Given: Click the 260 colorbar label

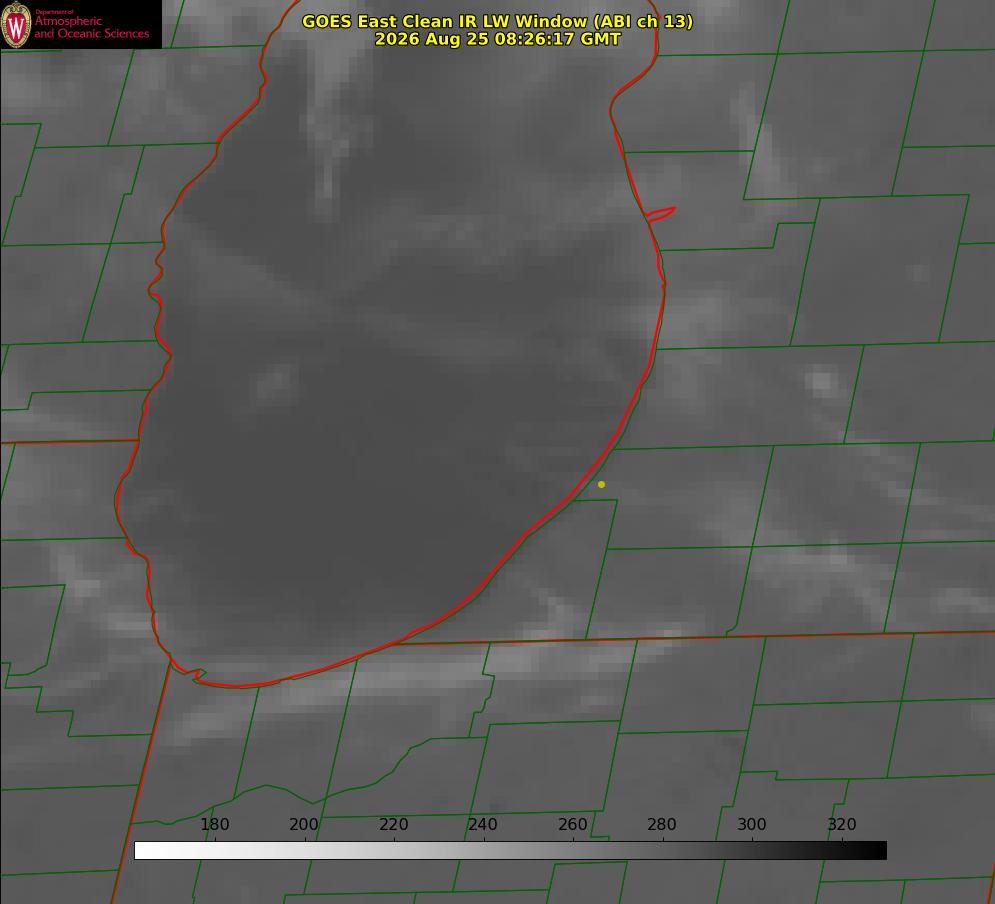Looking at the screenshot, I should [x=572, y=824].
